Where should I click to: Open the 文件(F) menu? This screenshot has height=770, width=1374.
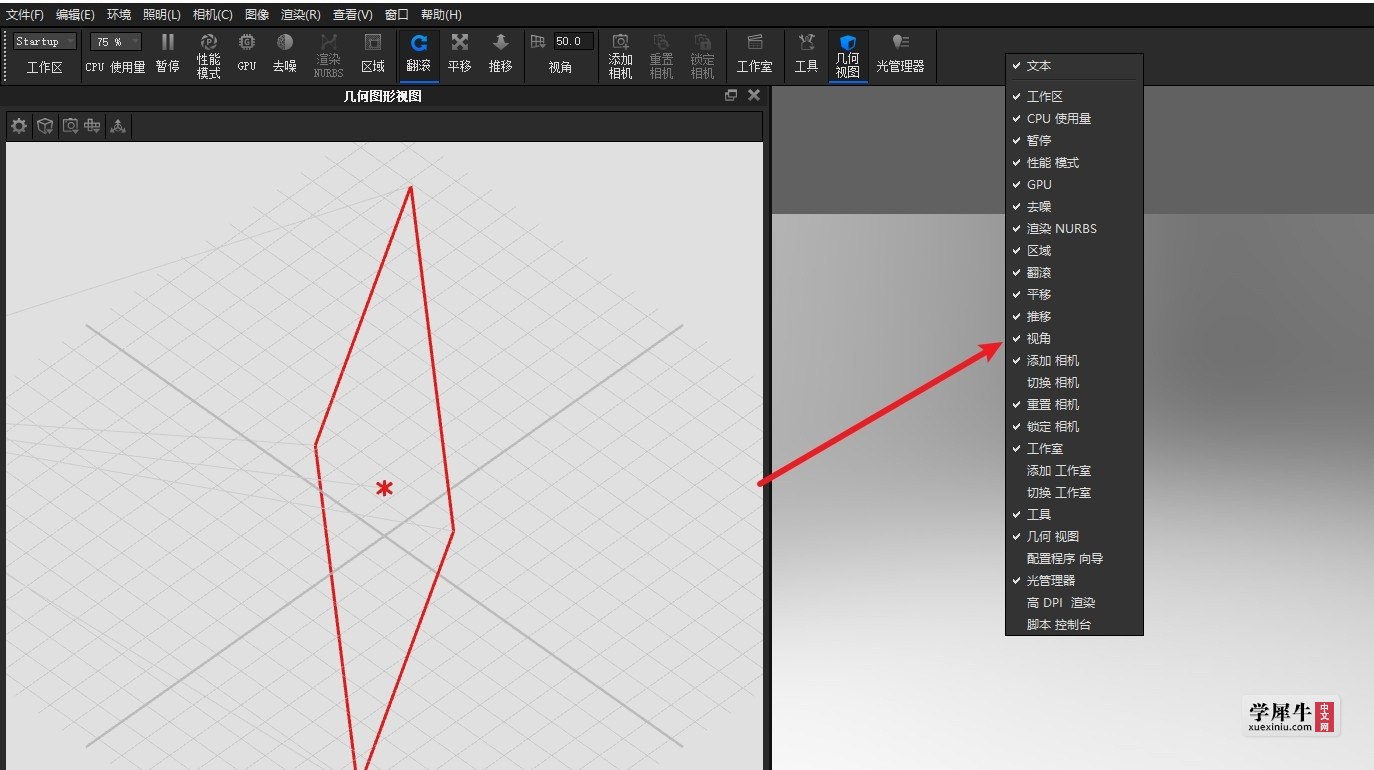coord(25,15)
